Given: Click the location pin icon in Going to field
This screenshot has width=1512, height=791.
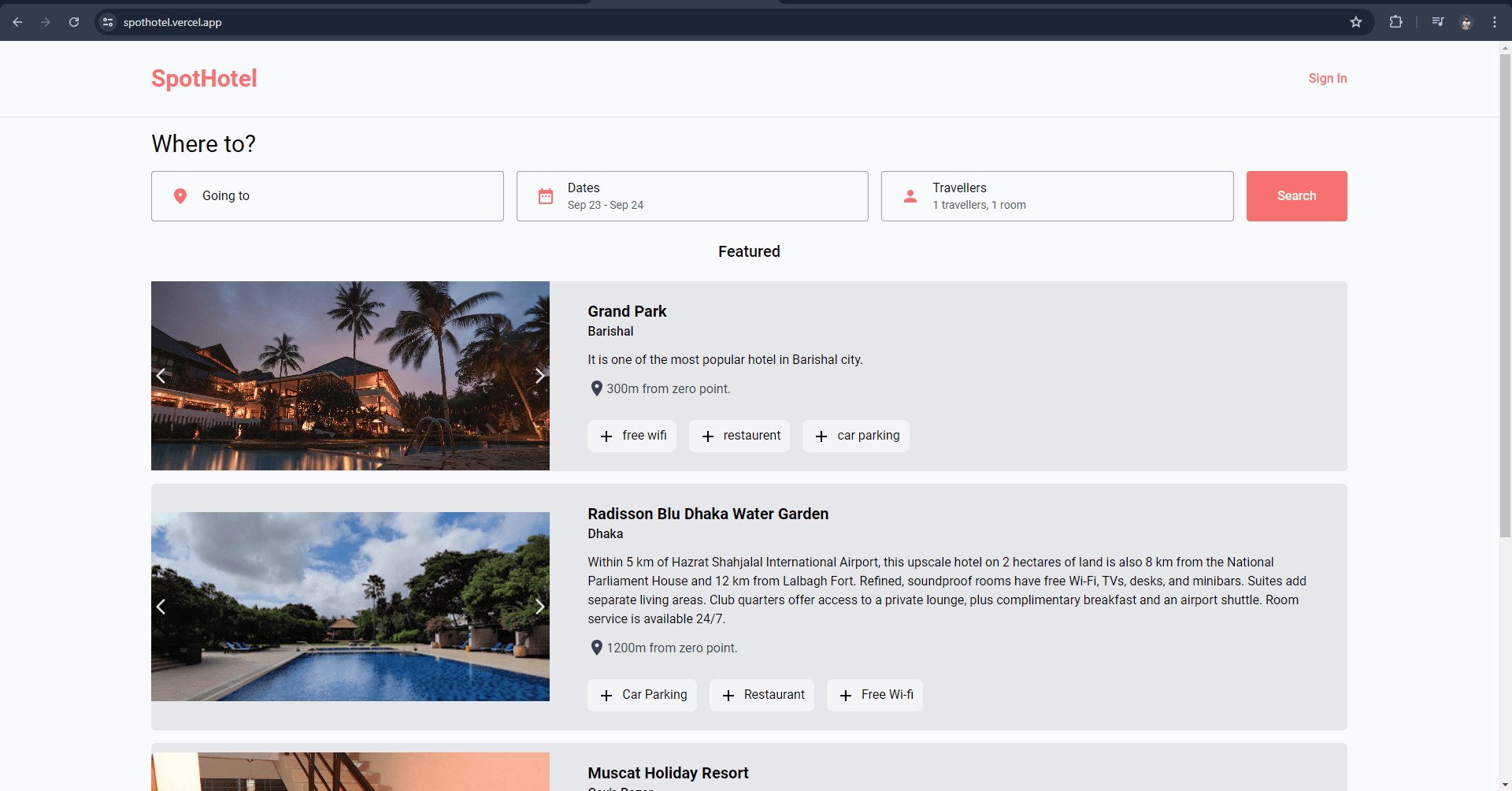Looking at the screenshot, I should [x=180, y=195].
